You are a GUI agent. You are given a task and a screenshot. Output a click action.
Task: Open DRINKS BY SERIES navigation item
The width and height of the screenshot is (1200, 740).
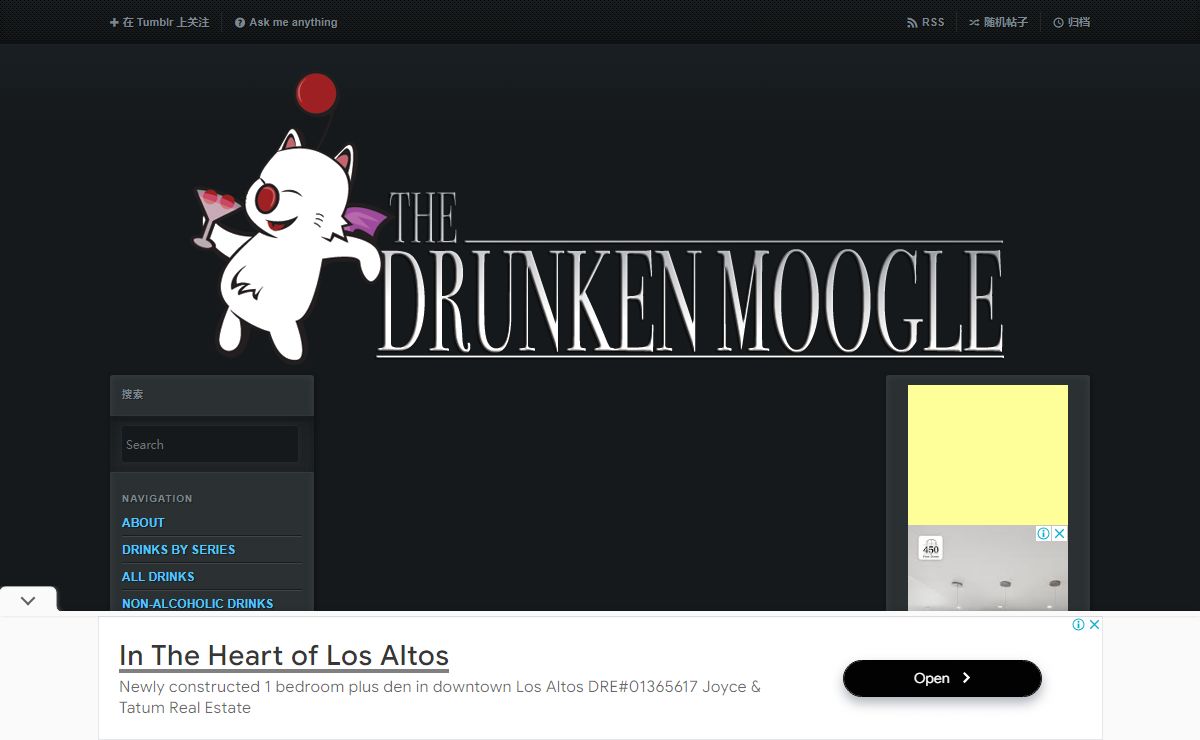[179, 549]
